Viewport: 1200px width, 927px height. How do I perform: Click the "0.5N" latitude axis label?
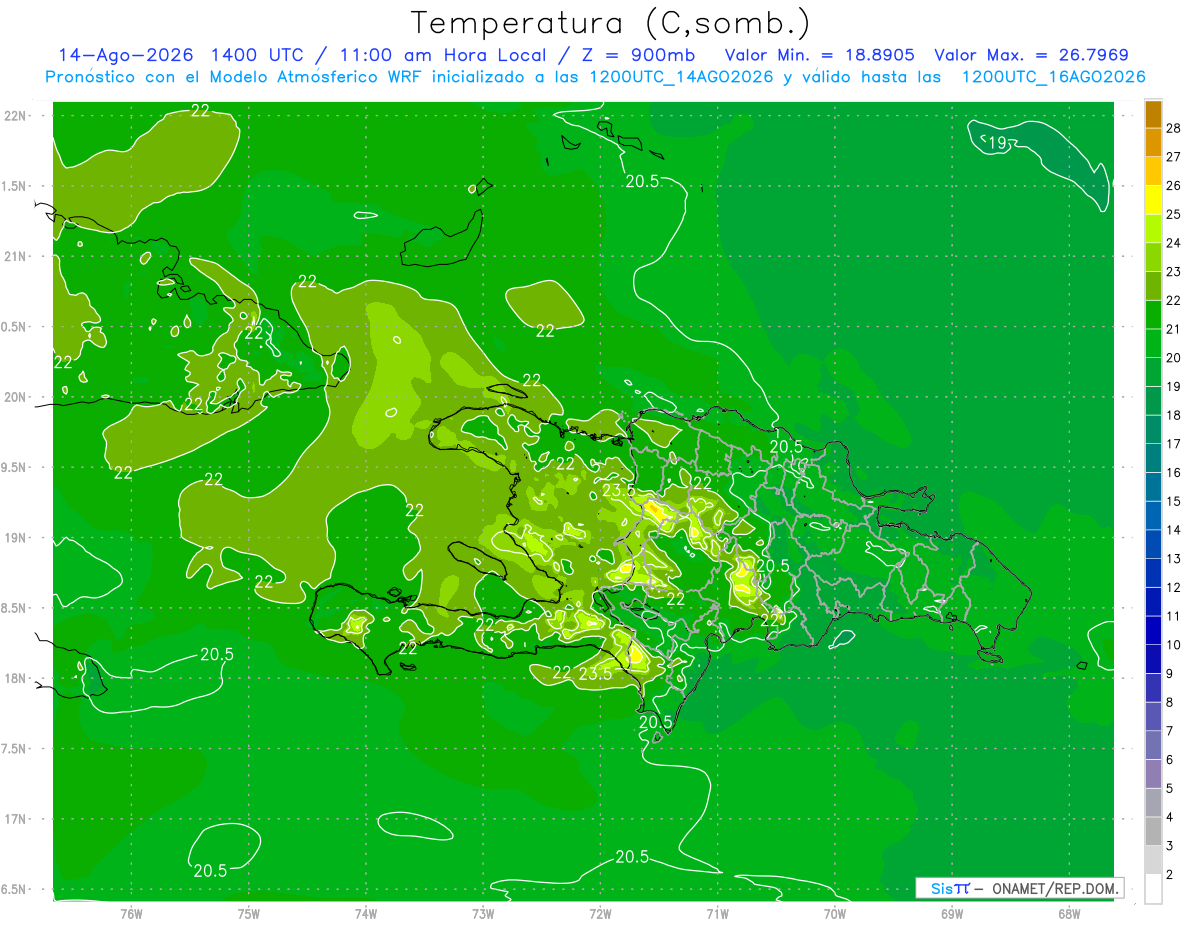[14, 327]
